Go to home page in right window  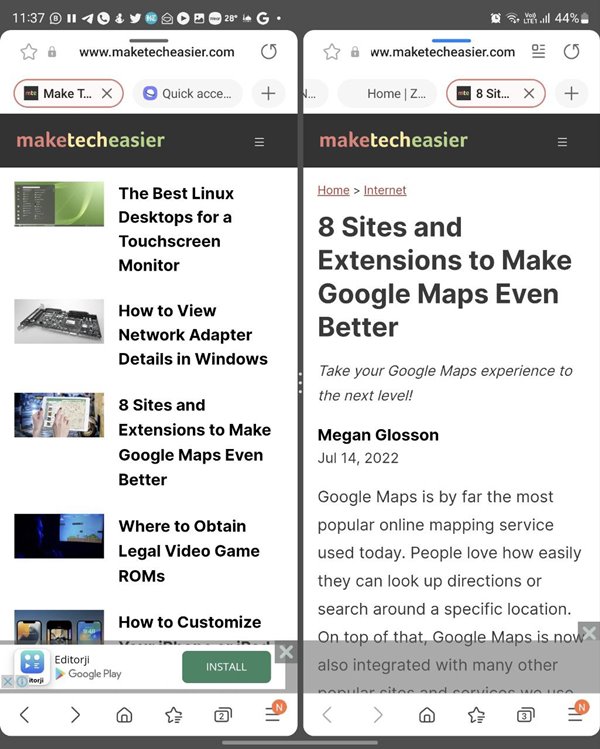click(427, 715)
